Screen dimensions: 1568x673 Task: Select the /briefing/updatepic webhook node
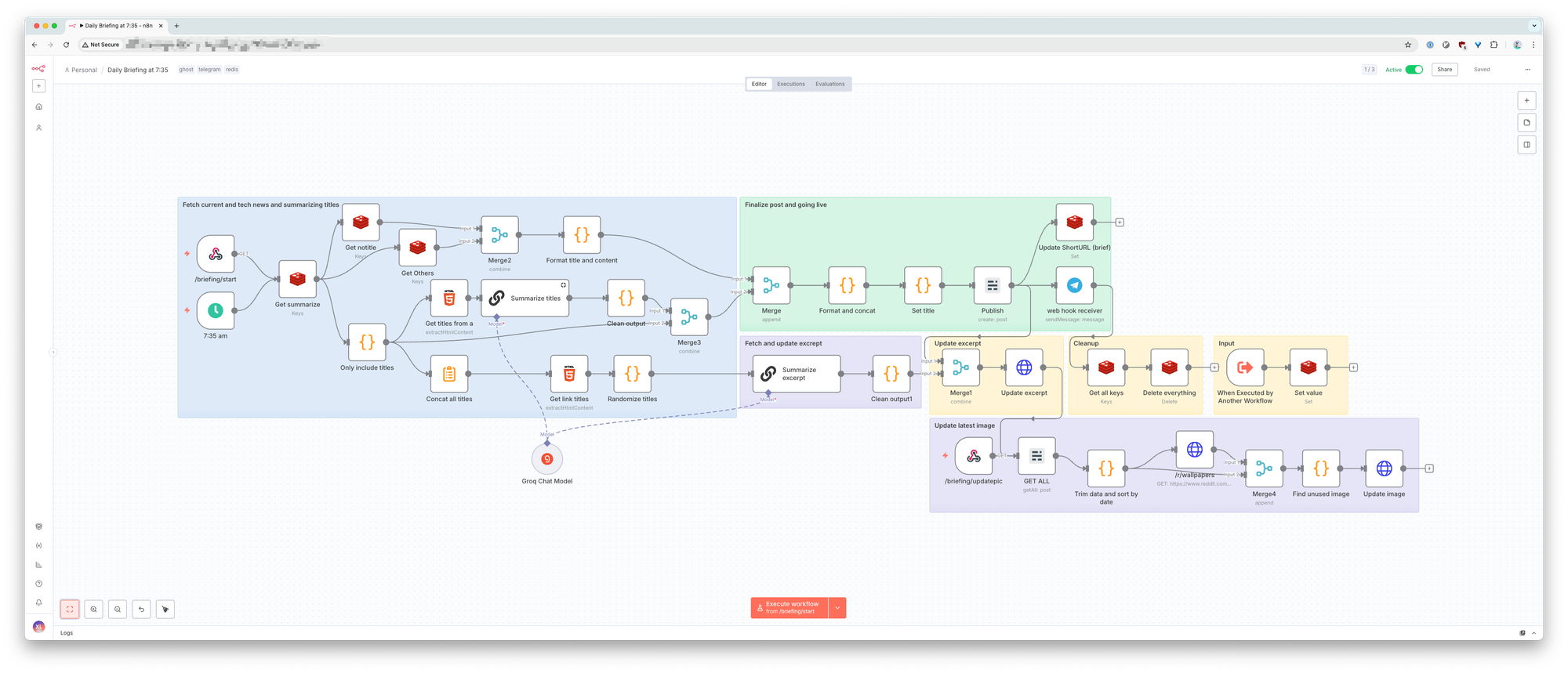(x=974, y=456)
